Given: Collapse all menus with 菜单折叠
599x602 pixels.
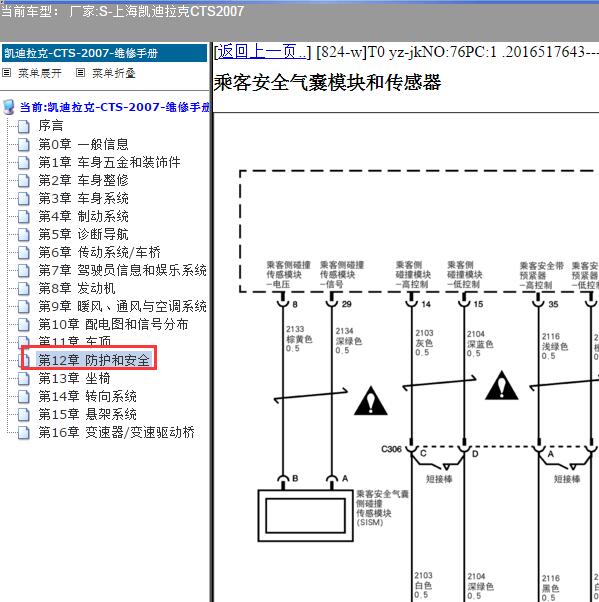Looking at the screenshot, I should coord(114,73).
